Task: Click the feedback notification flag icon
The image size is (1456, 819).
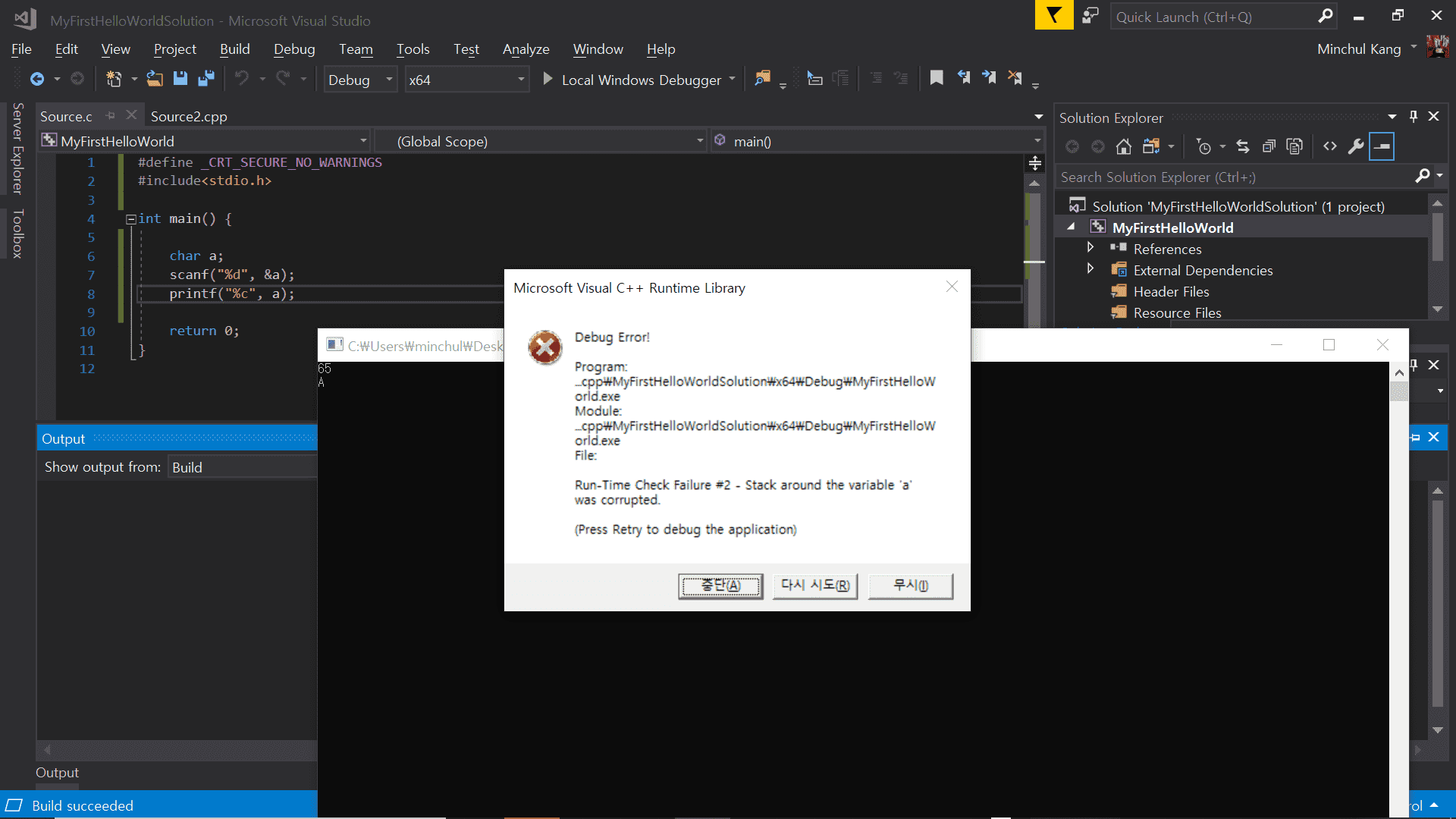Action: (1054, 15)
